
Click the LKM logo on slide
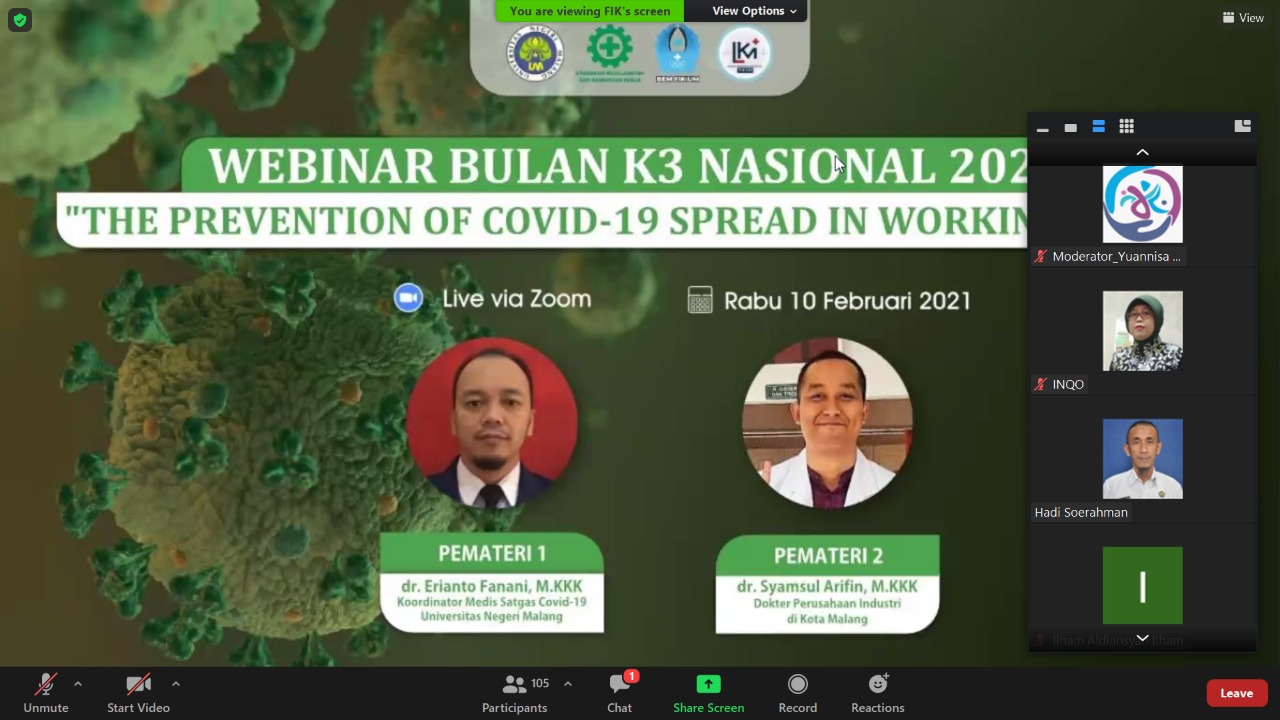click(745, 53)
